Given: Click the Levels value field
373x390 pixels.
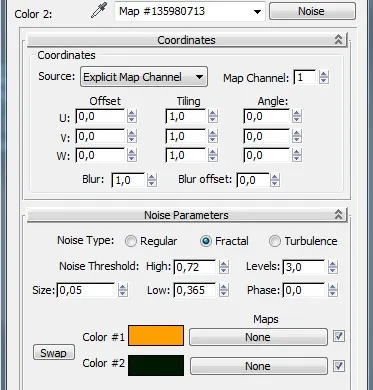Looking at the screenshot, I should click(x=303, y=267).
